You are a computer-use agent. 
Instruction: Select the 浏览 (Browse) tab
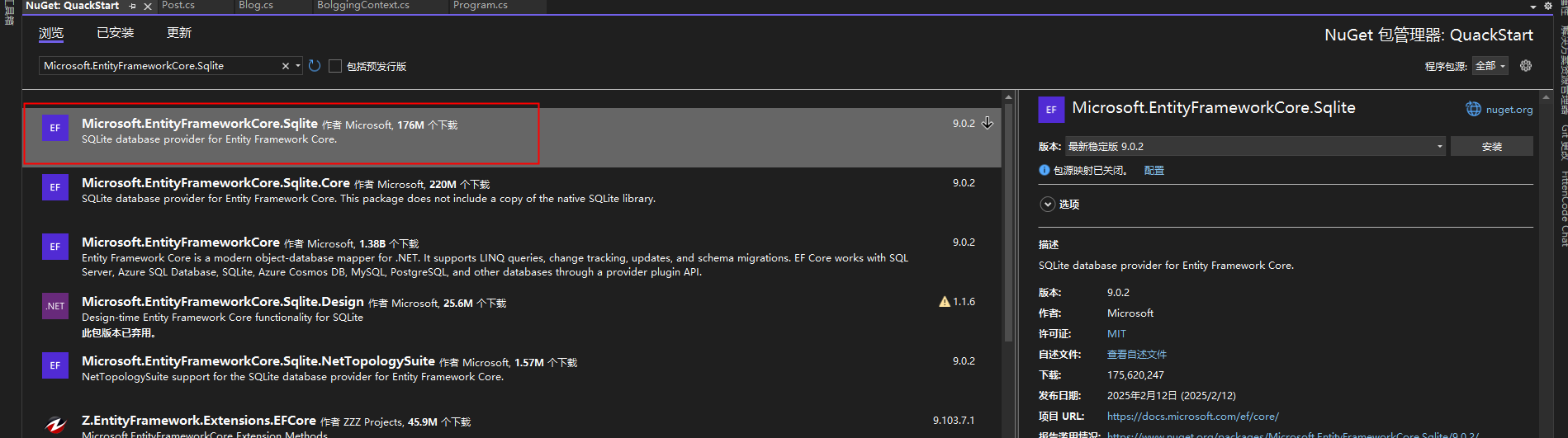[51, 33]
